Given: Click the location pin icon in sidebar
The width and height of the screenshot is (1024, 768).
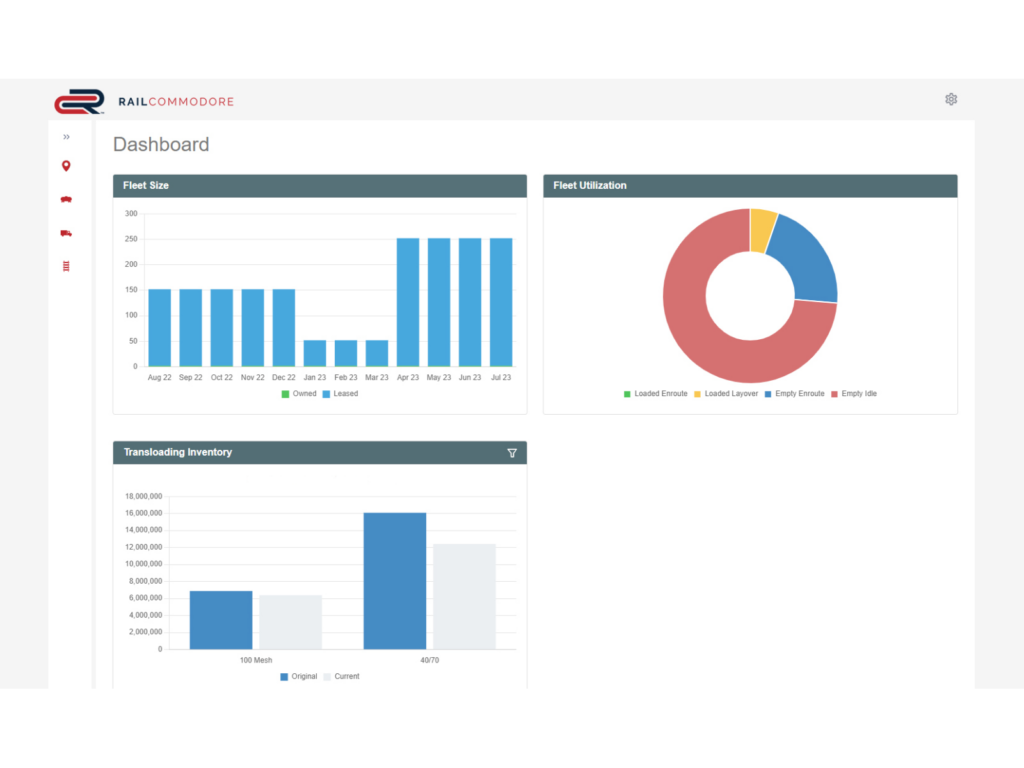Looking at the screenshot, I should point(66,166).
